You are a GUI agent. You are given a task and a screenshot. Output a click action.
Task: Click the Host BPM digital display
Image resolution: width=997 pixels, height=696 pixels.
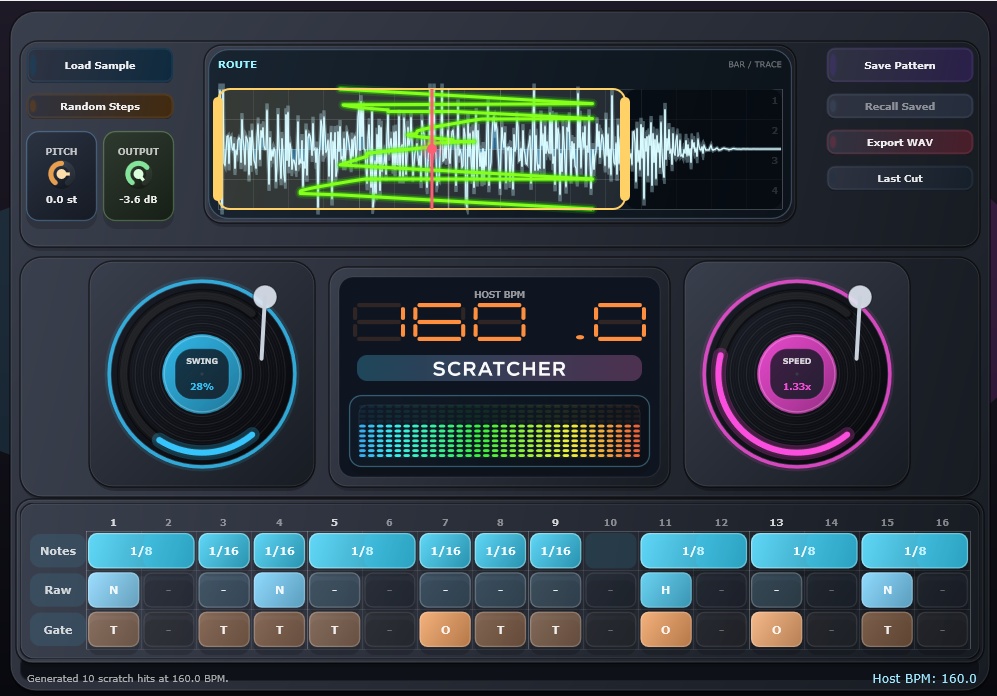pyautogui.click(x=499, y=322)
